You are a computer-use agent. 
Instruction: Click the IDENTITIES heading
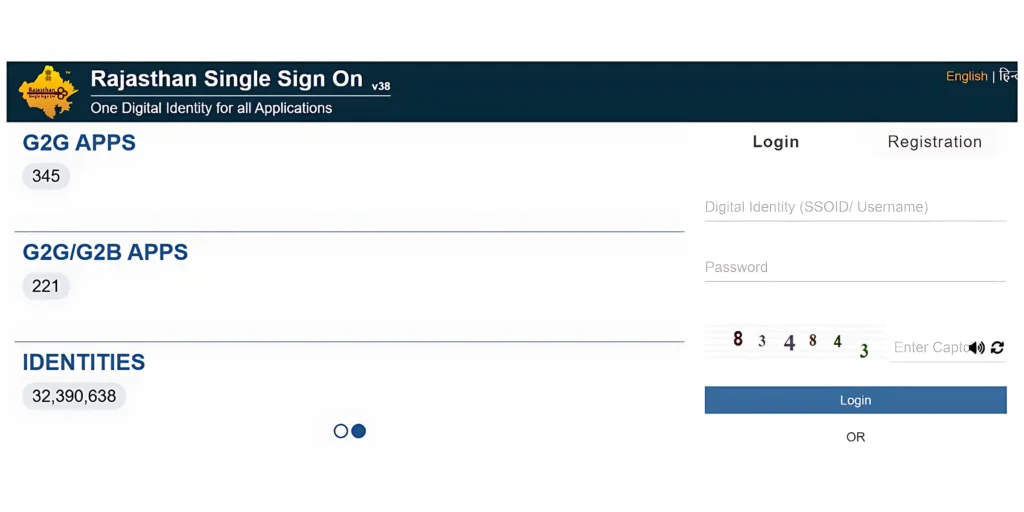[x=84, y=362]
